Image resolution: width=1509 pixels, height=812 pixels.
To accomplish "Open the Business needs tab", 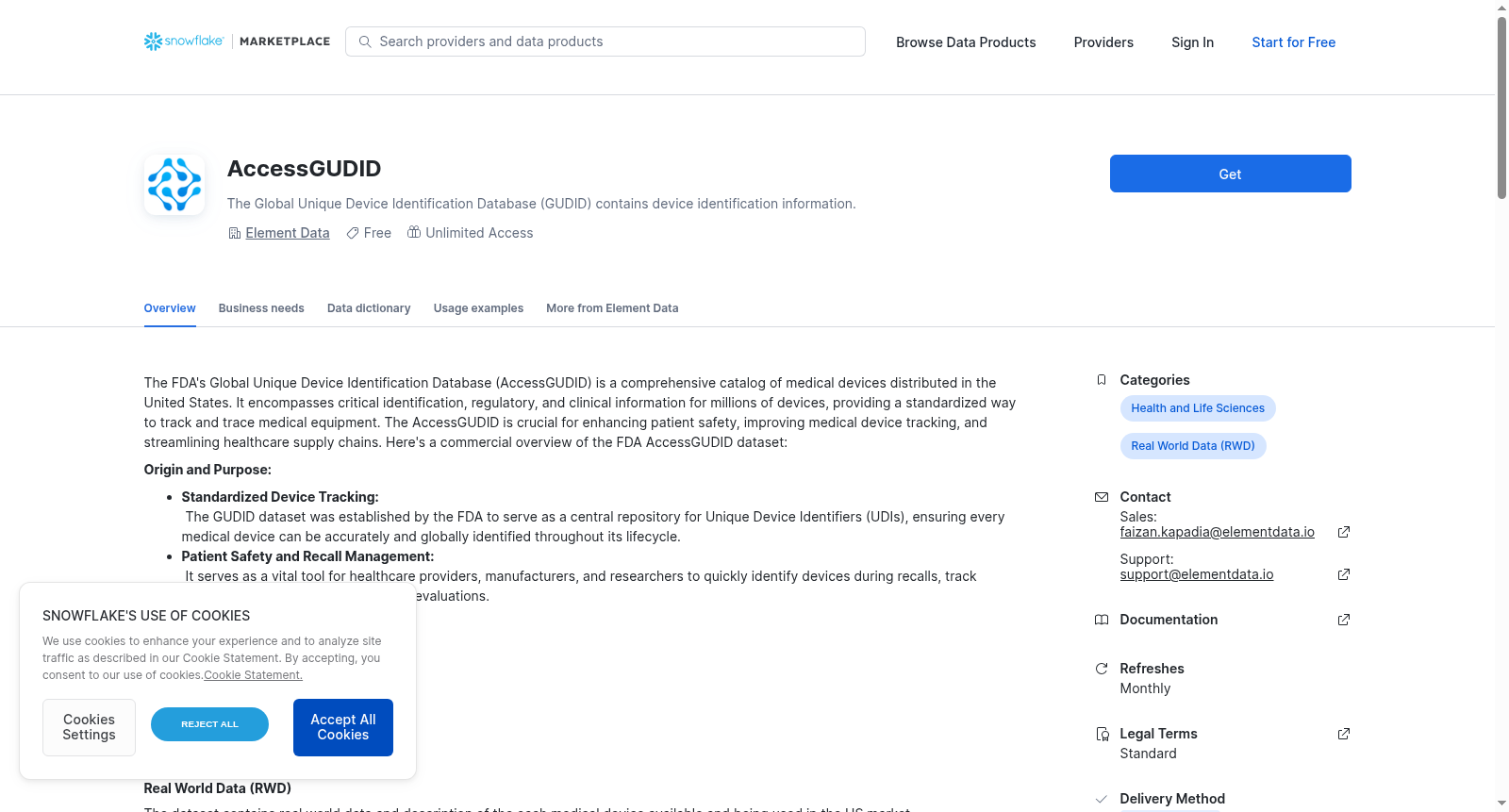I will pyautogui.click(x=261, y=308).
